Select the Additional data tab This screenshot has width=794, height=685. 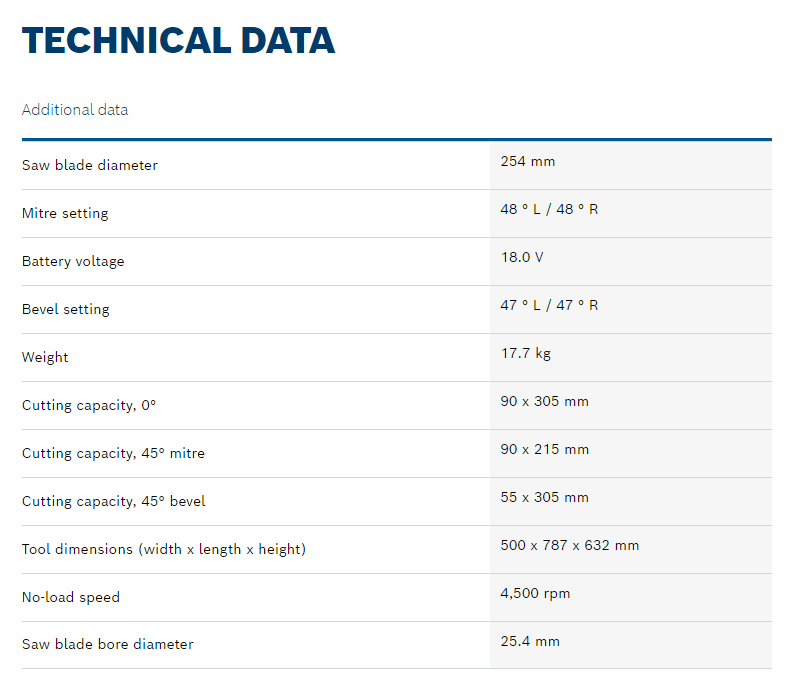pyautogui.click(x=75, y=110)
